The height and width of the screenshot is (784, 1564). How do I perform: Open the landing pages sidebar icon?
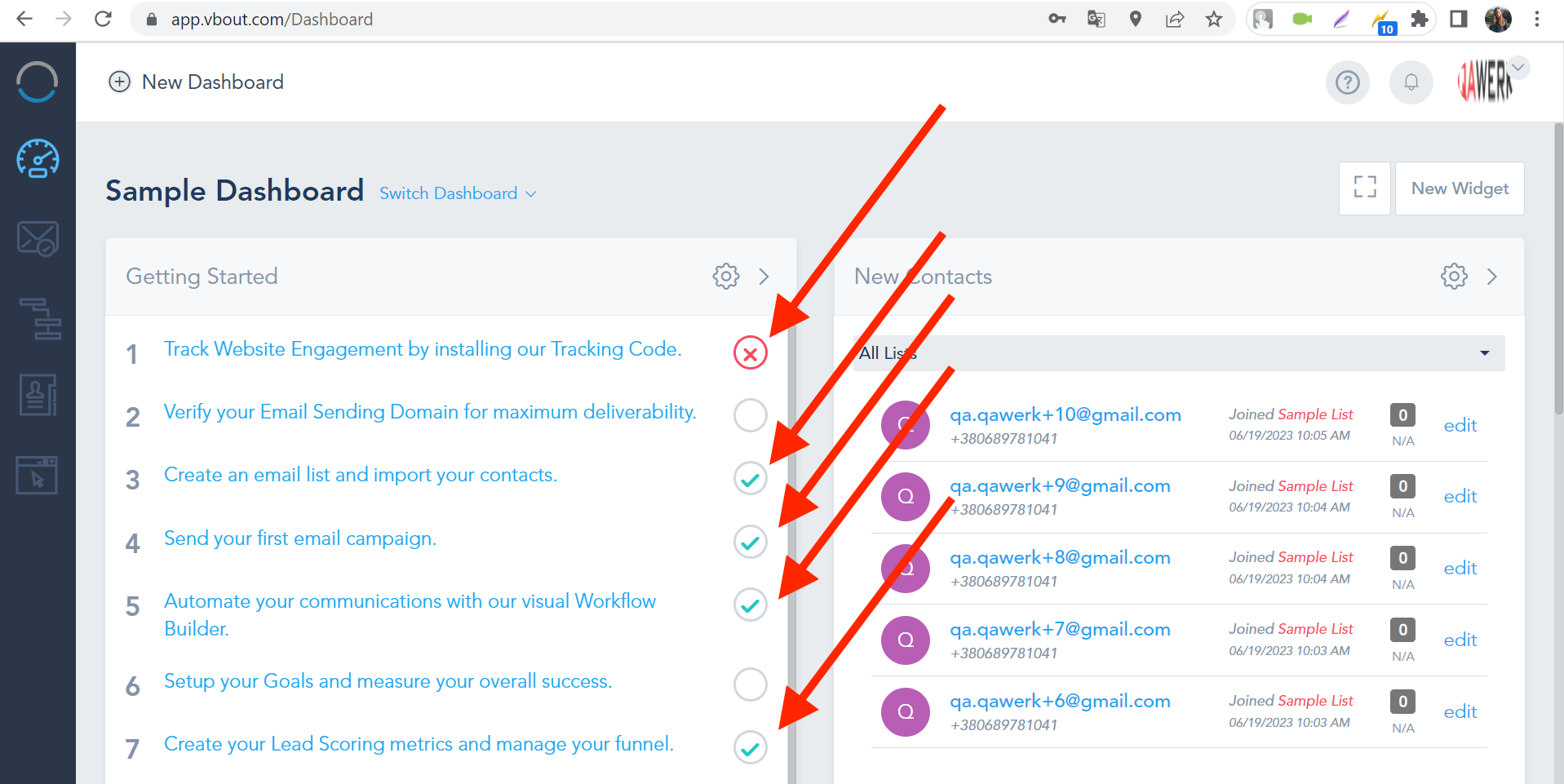[37, 475]
